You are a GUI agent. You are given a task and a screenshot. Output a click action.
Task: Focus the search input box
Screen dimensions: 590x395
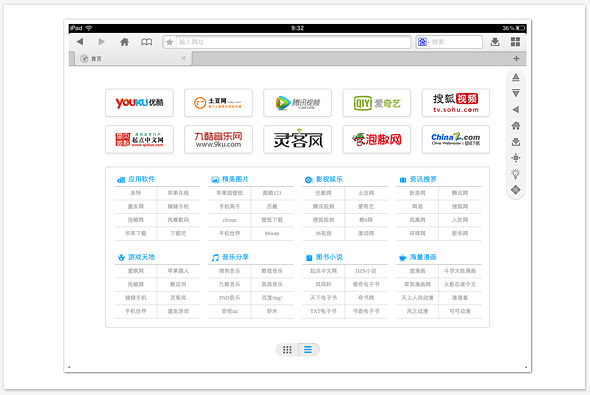point(456,42)
